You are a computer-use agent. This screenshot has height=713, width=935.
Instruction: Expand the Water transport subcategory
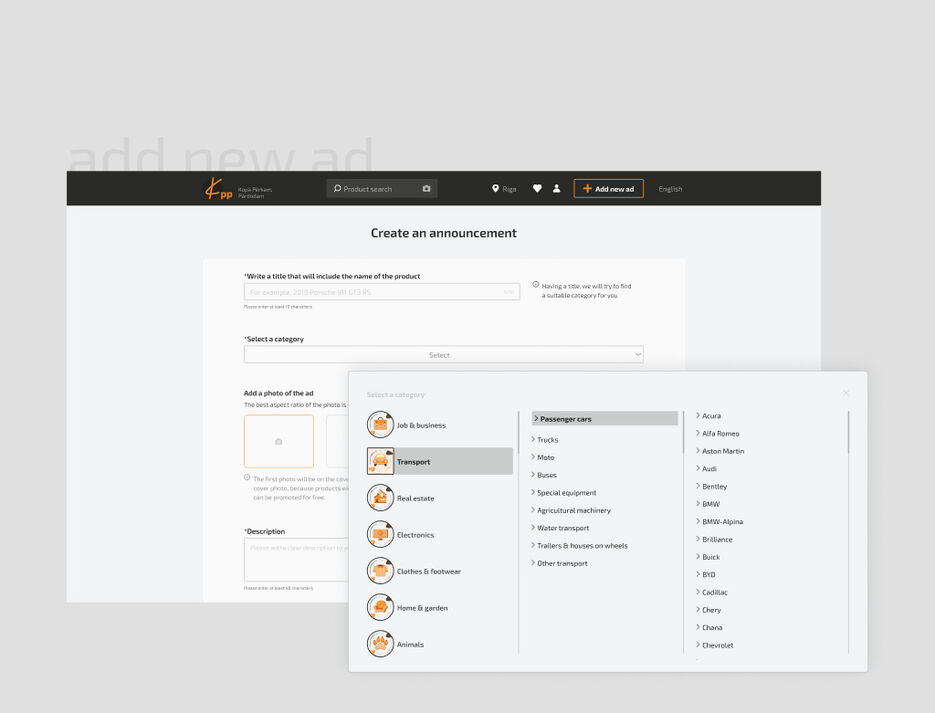(562, 528)
